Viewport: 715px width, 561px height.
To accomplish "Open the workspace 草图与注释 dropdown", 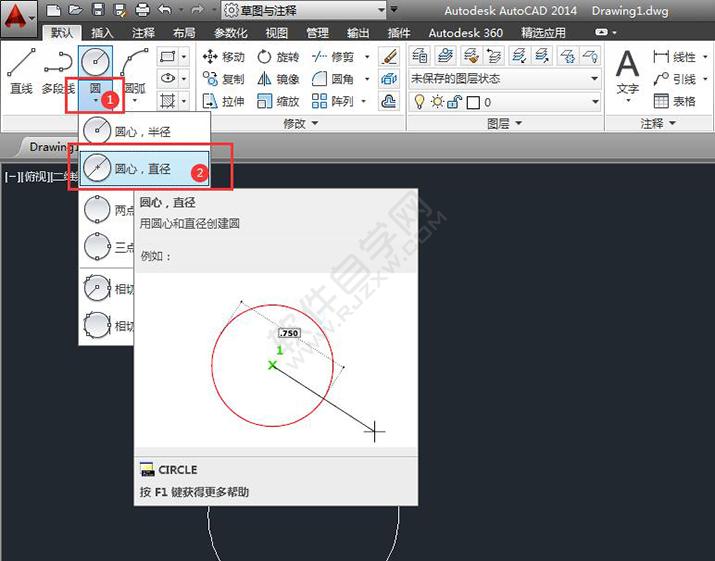I will [304, 10].
